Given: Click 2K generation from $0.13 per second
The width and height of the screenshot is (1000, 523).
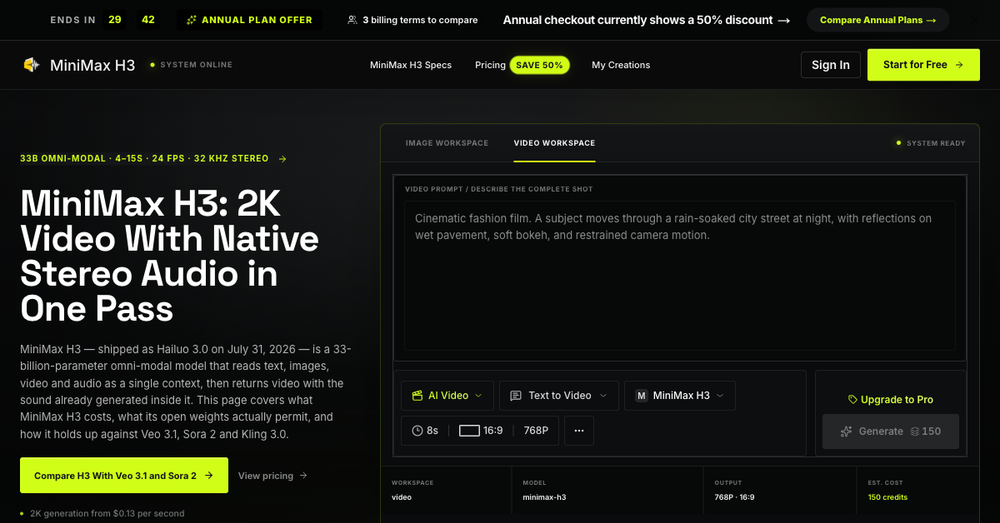Looking at the screenshot, I should click(x=107, y=513).
